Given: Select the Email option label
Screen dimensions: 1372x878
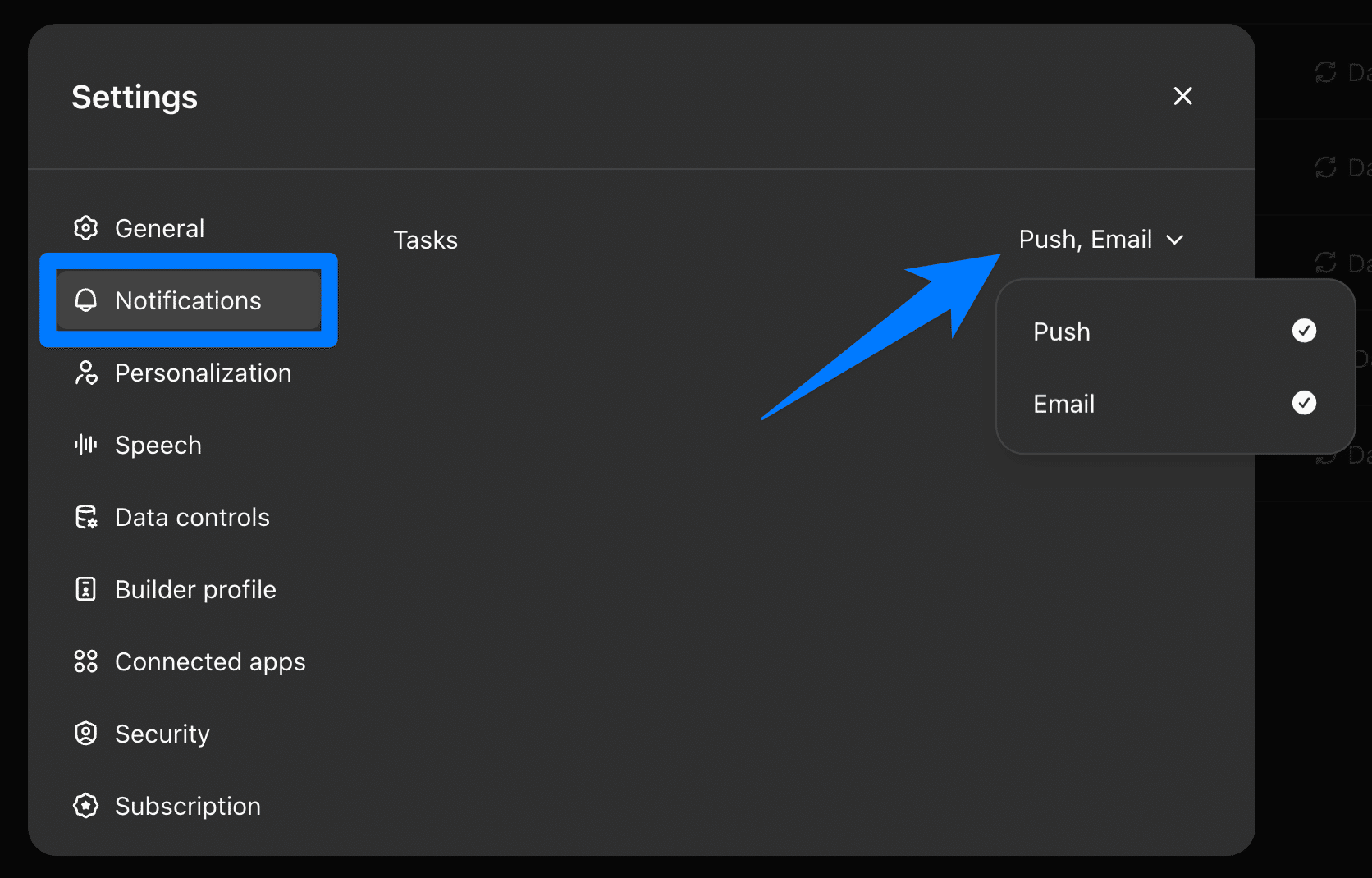Looking at the screenshot, I should tap(1063, 404).
